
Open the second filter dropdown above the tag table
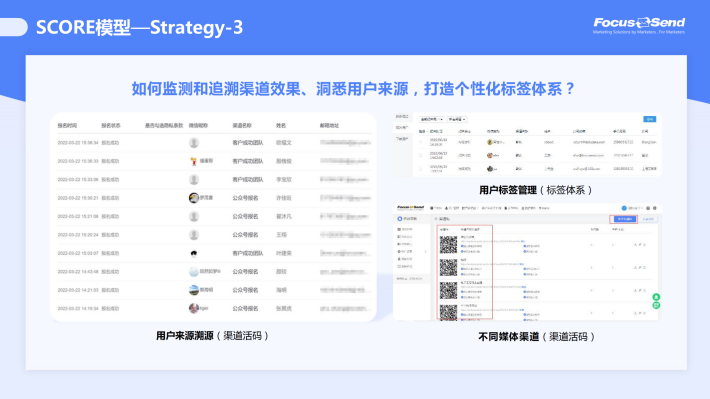coord(457,119)
